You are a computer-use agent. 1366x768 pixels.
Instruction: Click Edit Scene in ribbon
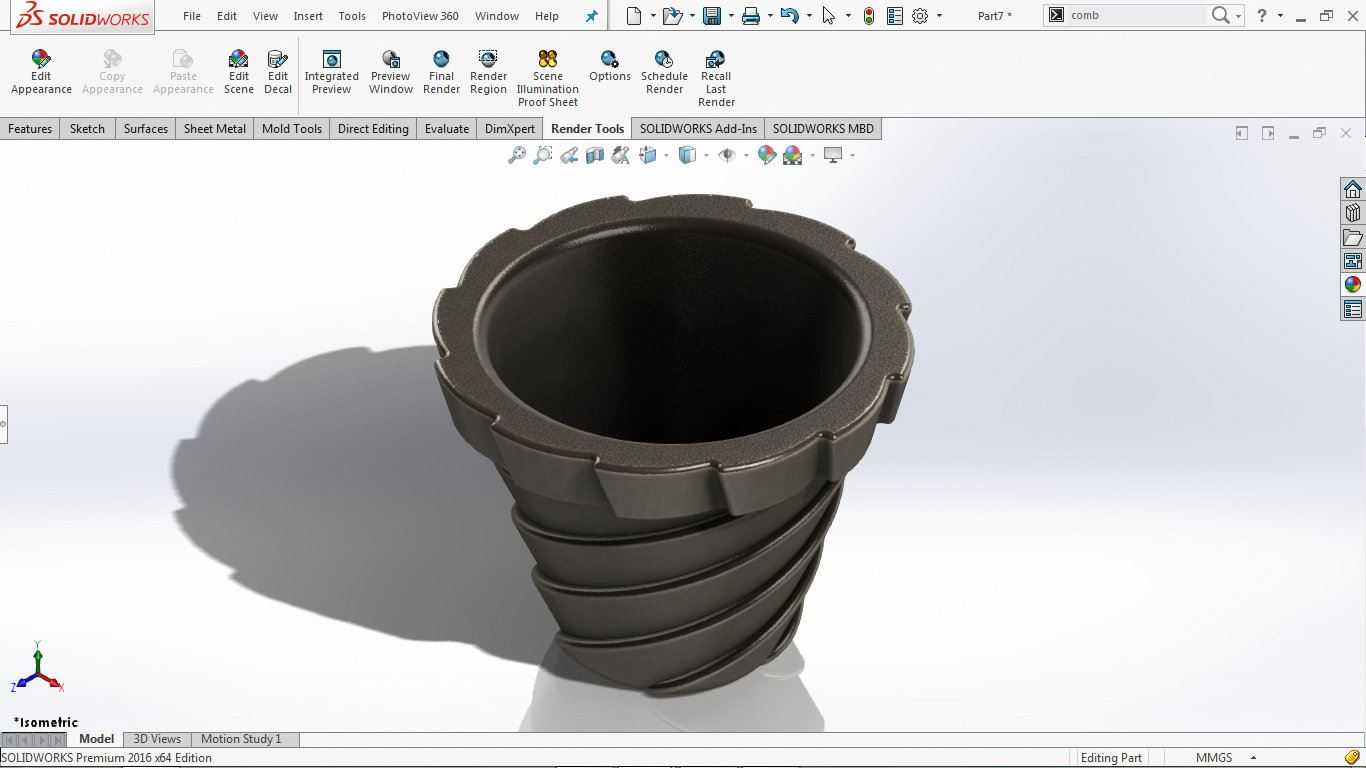[238, 72]
